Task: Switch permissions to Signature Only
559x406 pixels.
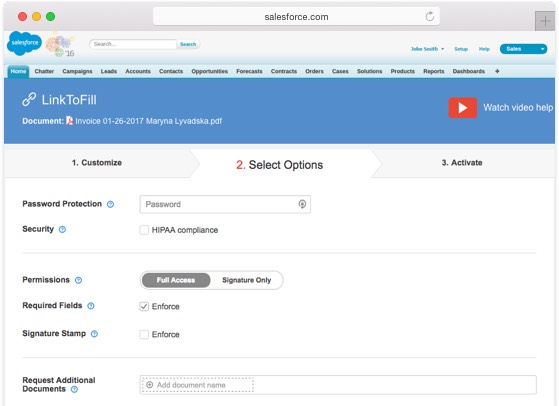Action: tap(246, 280)
